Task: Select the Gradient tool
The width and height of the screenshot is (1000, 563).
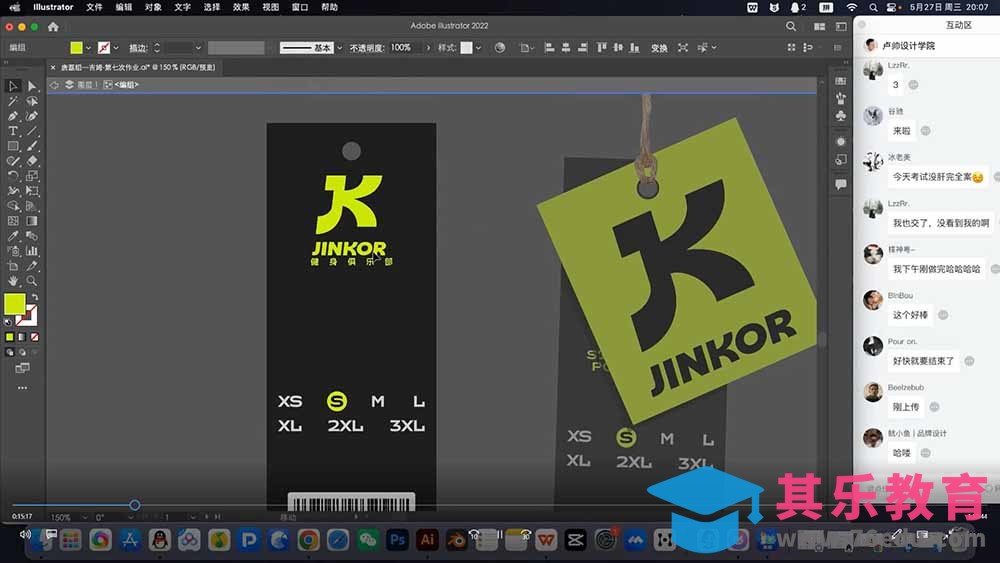Action: pyautogui.click(x=32, y=221)
